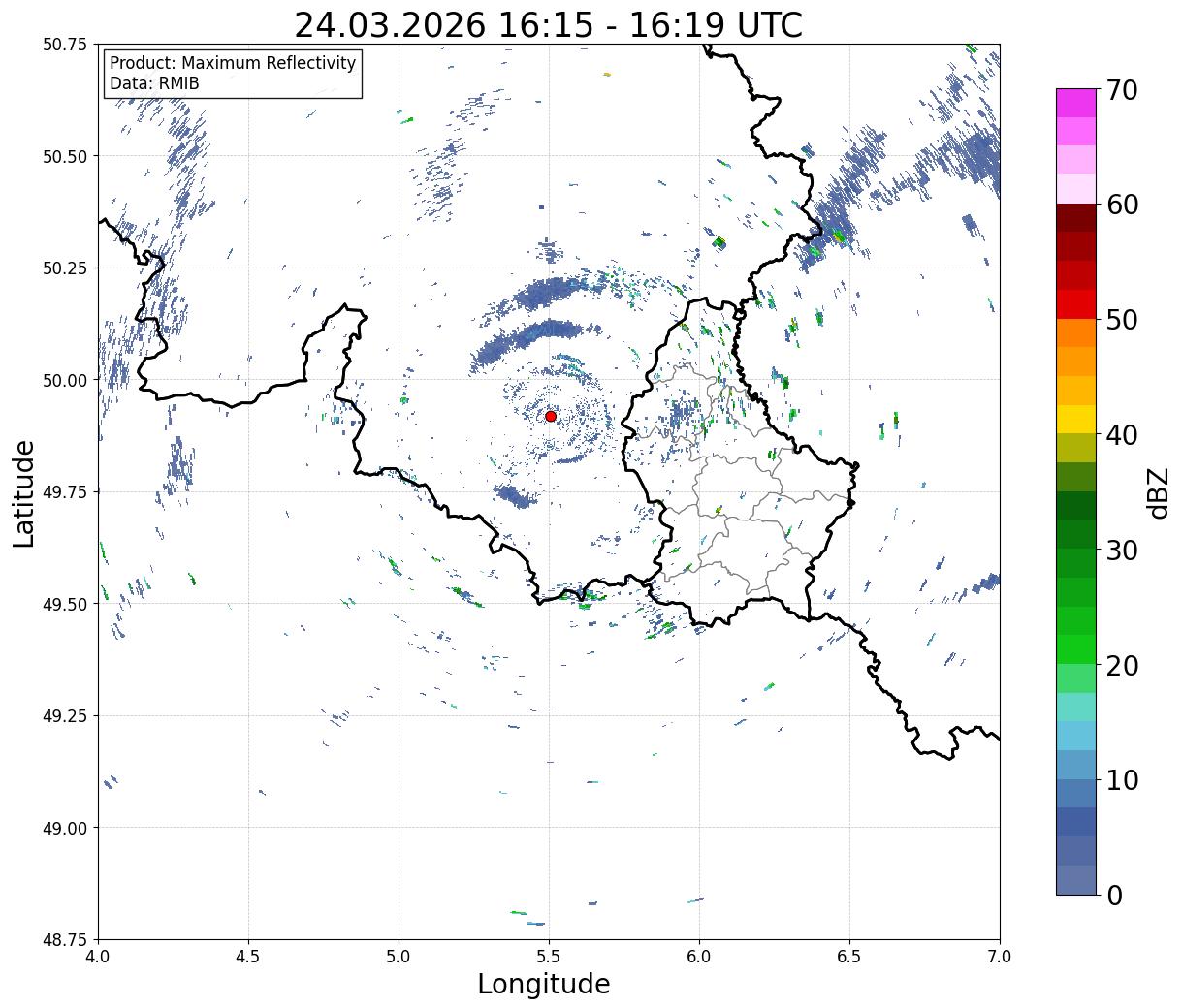Click the 'Data: RMIB' text
This screenshot has height=1008, width=1182.
coord(154,83)
